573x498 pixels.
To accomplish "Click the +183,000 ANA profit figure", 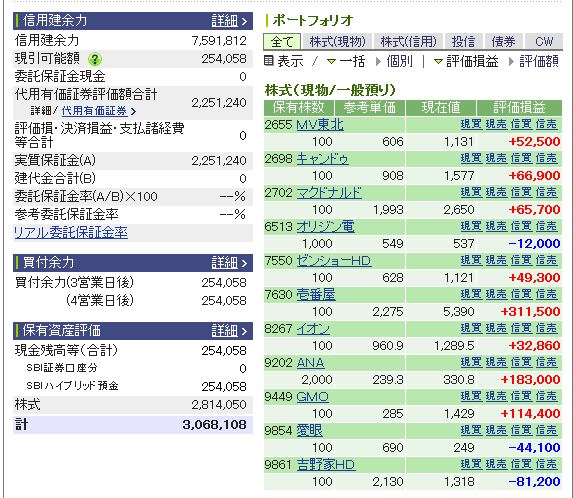I will point(530,380).
